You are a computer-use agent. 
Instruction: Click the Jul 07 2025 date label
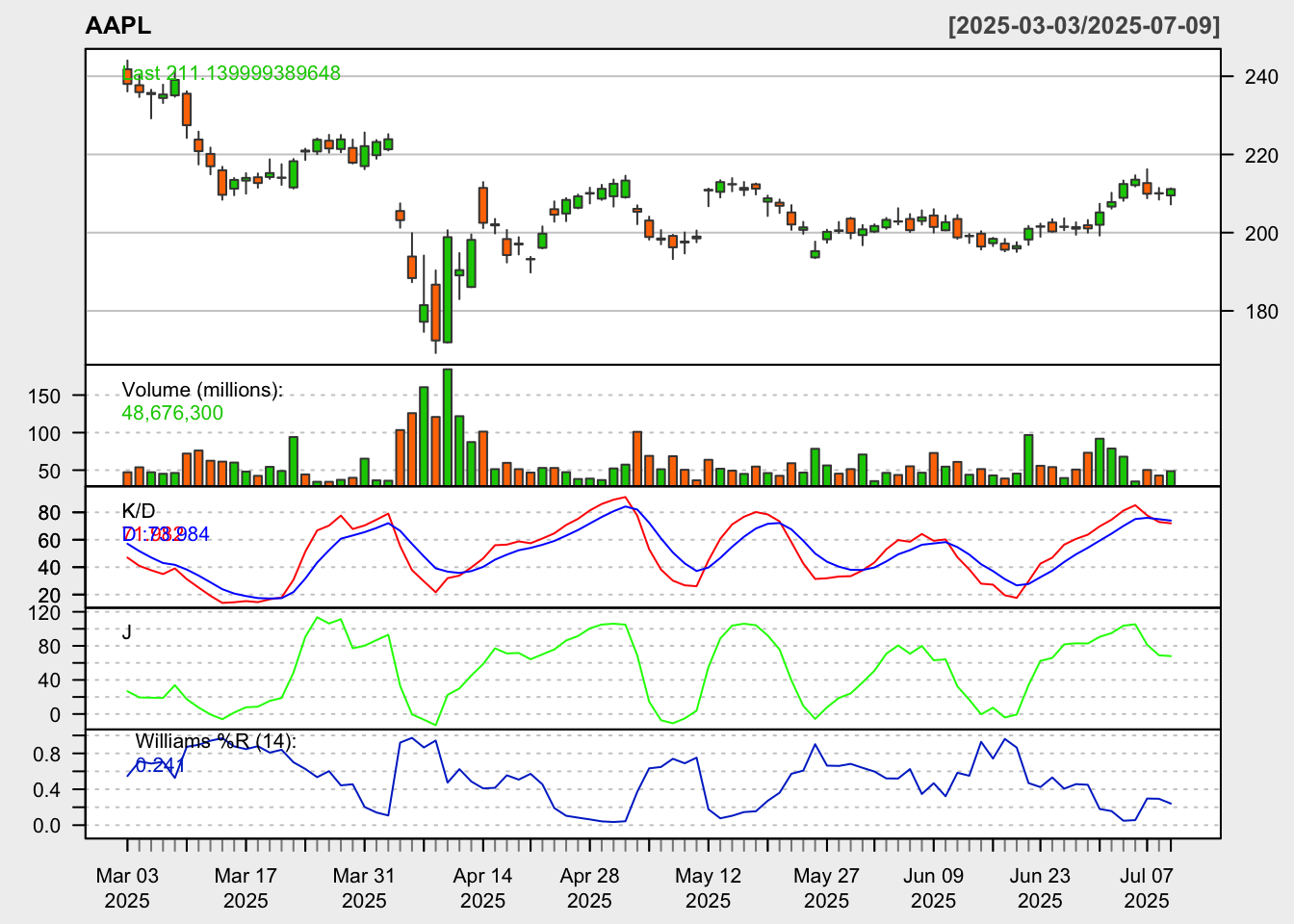(1147, 888)
